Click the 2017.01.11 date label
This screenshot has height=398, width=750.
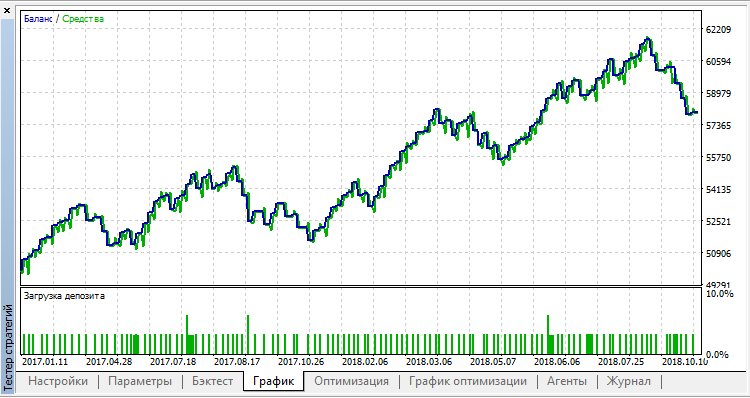[44, 361]
